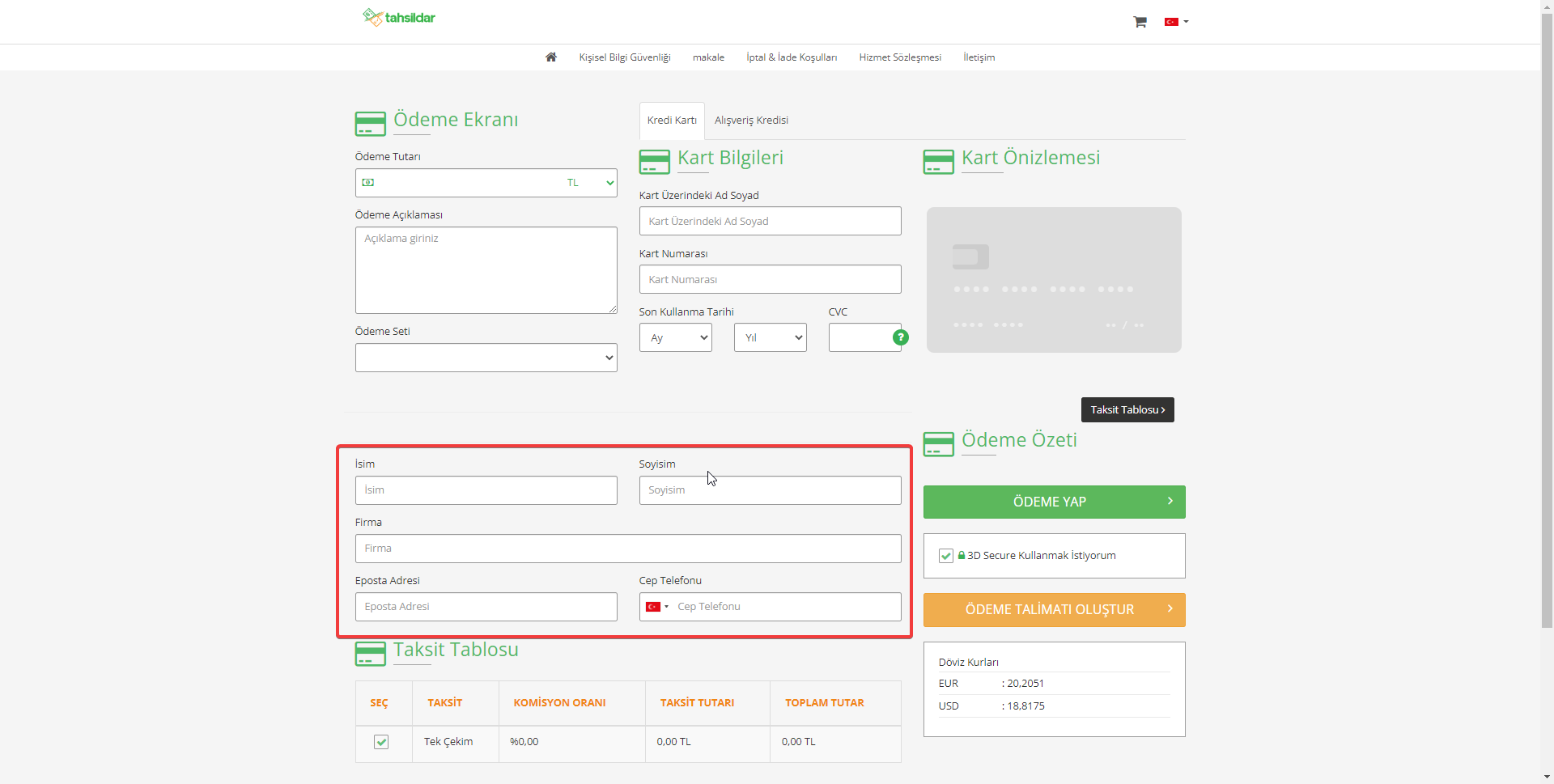Open Hizmet Sözleşmesi menu item
Screen dimensions: 1554x784
coord(900,57)
